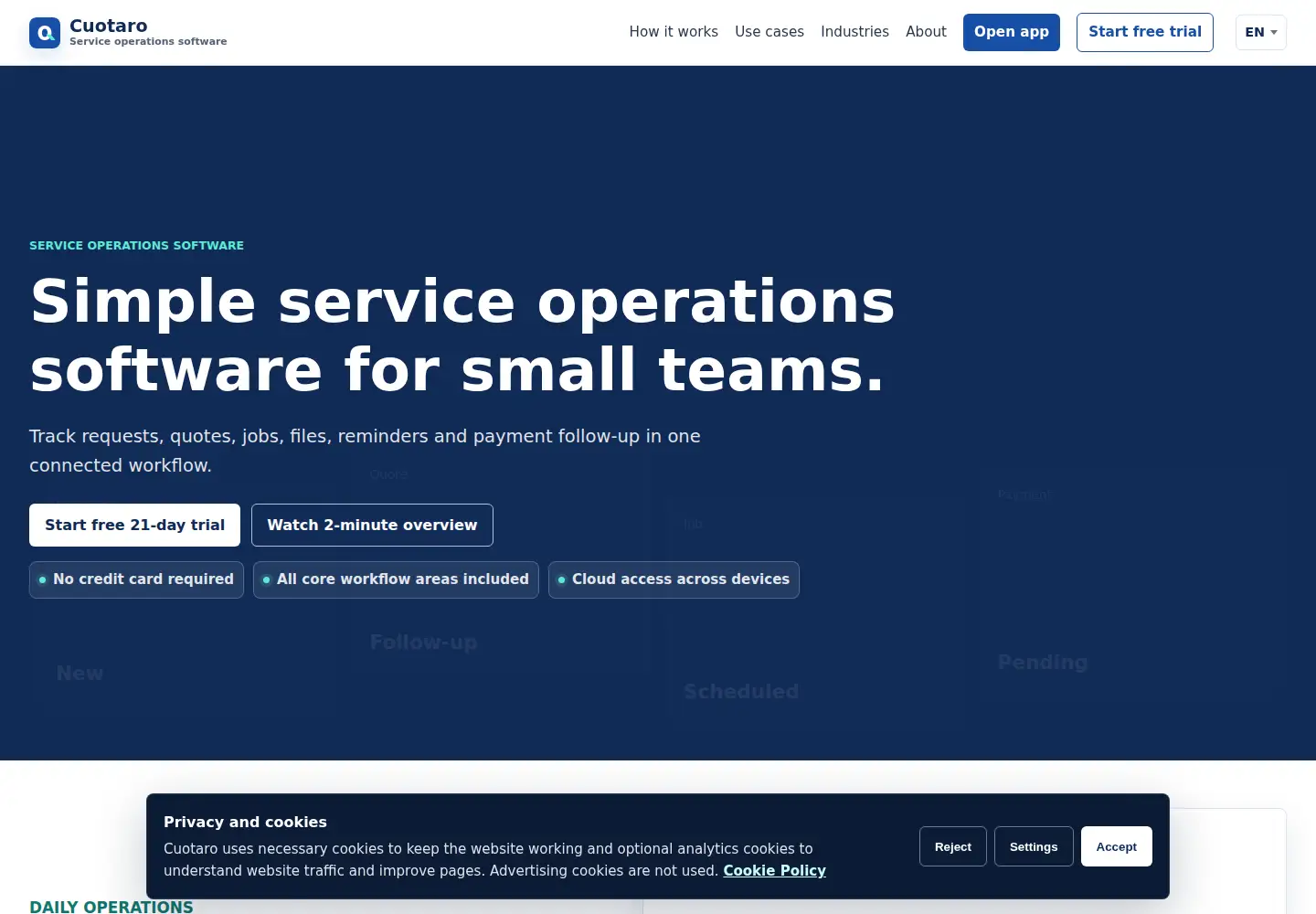The image size is (1316, 914).
Task: Click the No credit card required badge
Action: pyautogui.click(x=136, y=579)
